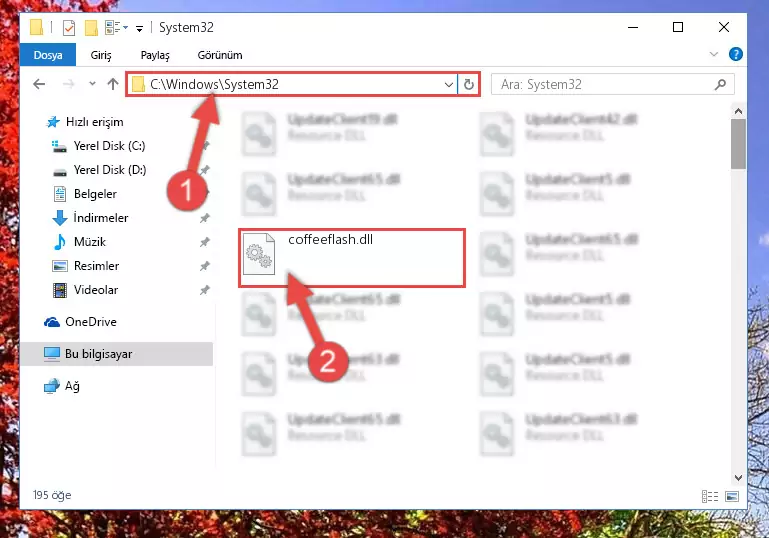Switch to Large icons view layout icon
Image resolution: width=769 pixels, height=538 pixels.
click(x=732, y=496)
